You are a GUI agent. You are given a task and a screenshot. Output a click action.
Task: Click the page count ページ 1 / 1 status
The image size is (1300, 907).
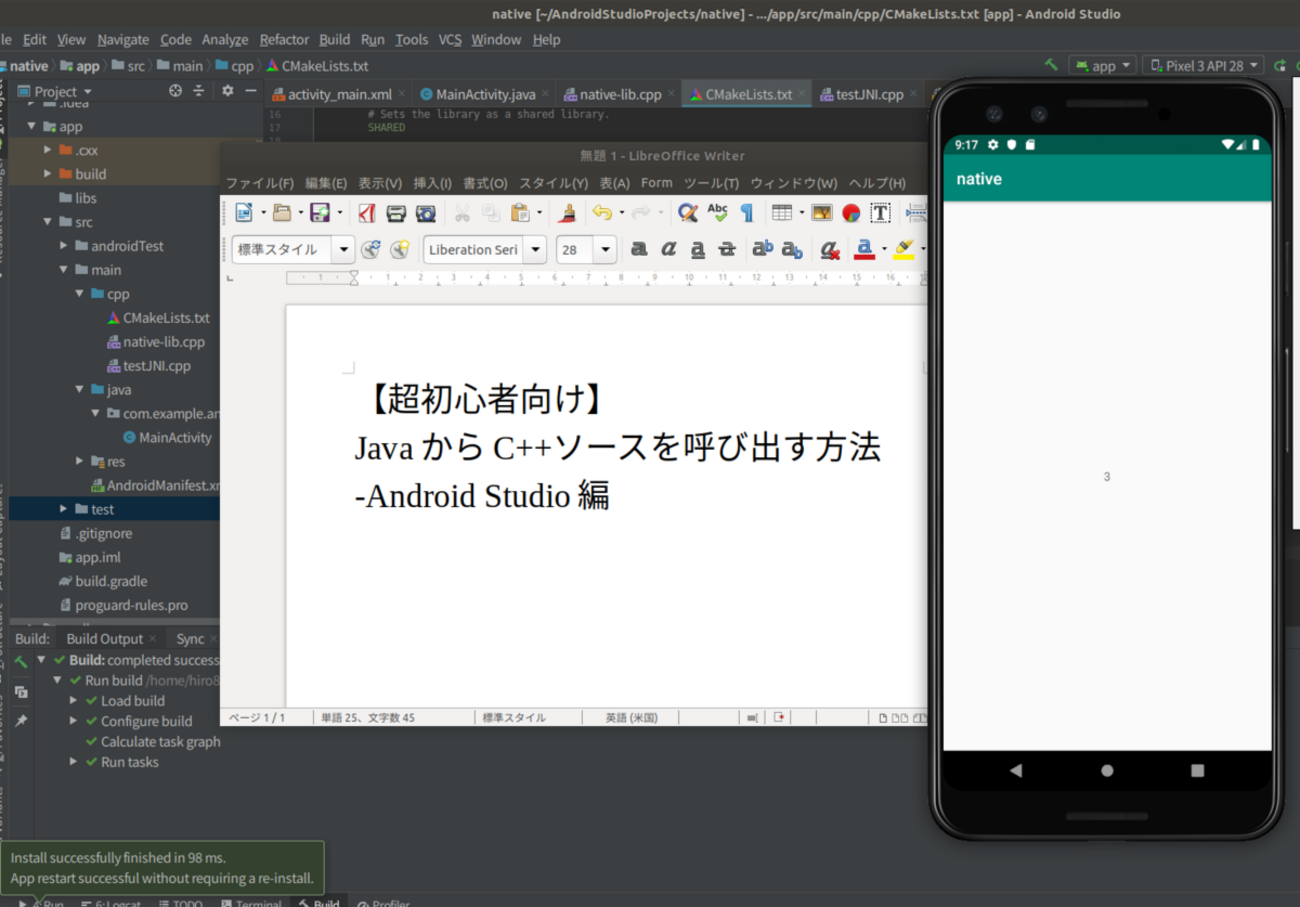[x=257, y=717]
